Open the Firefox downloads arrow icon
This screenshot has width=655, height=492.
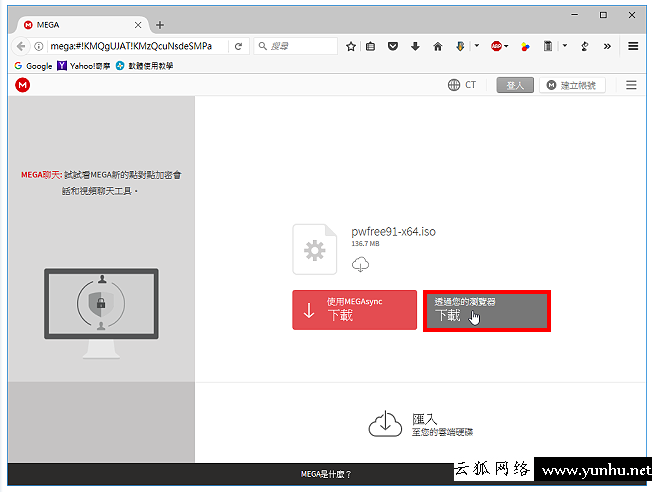click(x=415, y=46)
